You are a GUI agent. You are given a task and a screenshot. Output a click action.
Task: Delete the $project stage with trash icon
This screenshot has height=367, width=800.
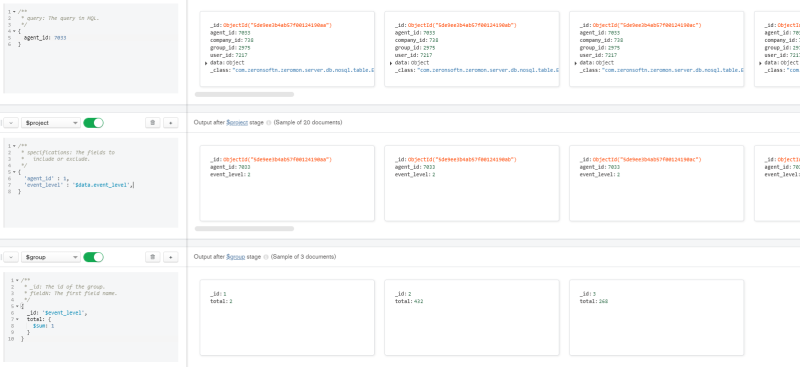pyautogui.click(x=153, y=123)
